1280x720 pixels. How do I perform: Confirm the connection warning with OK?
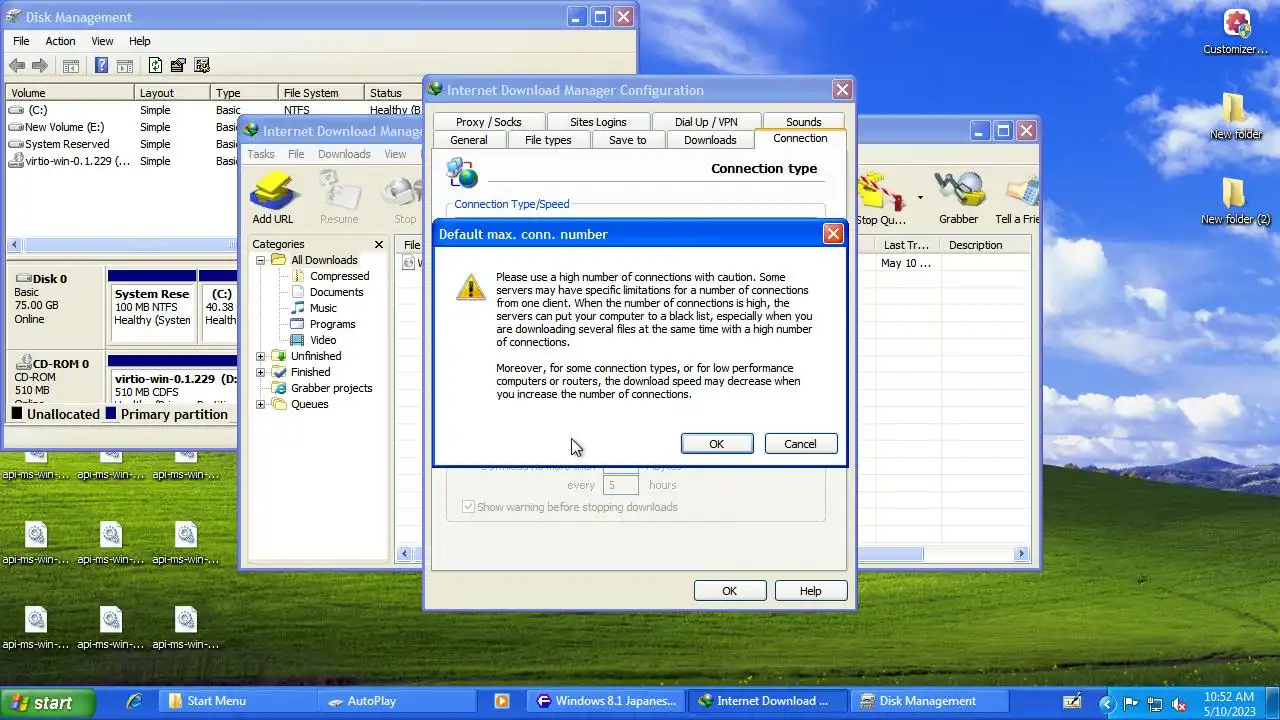pyautogui.click(x=716, y=444)
